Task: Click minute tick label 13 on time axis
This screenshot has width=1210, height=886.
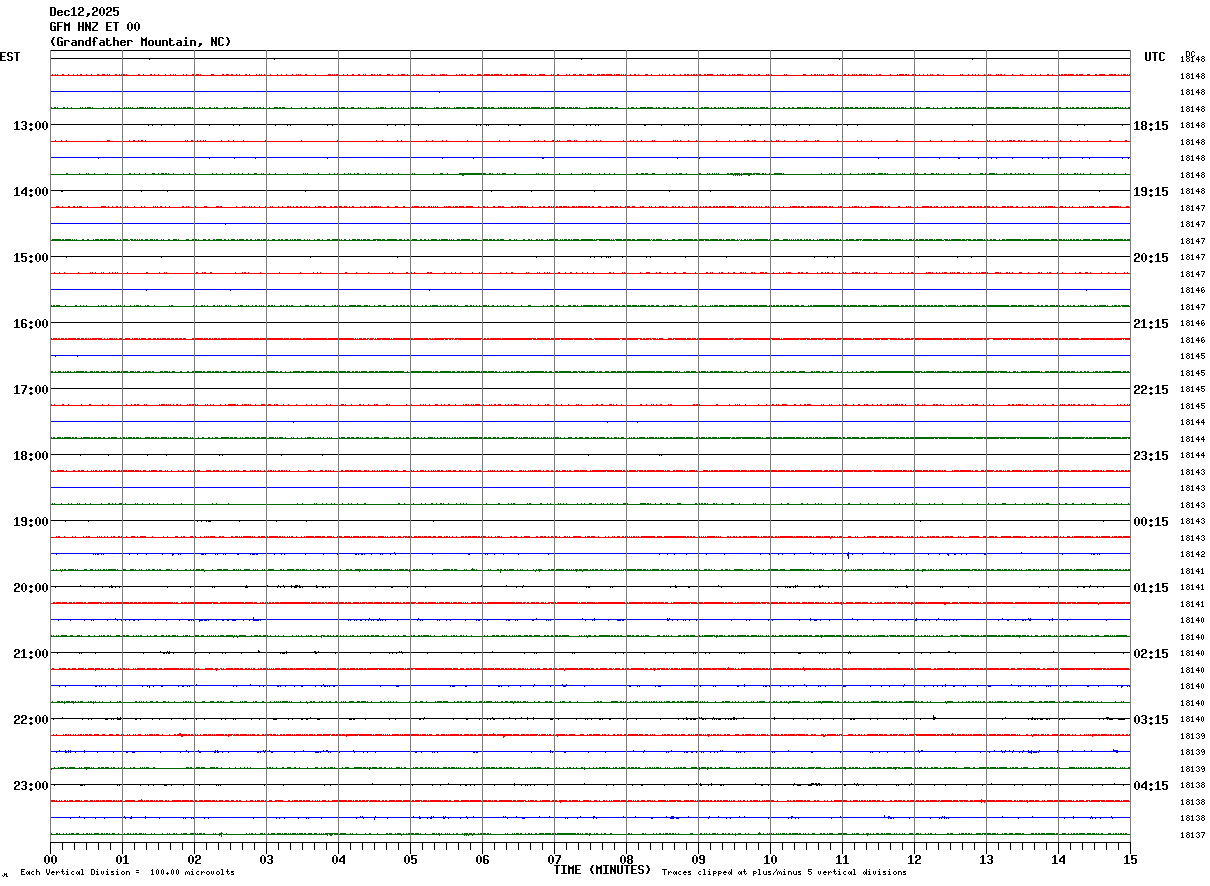Action: click(986, 860)
